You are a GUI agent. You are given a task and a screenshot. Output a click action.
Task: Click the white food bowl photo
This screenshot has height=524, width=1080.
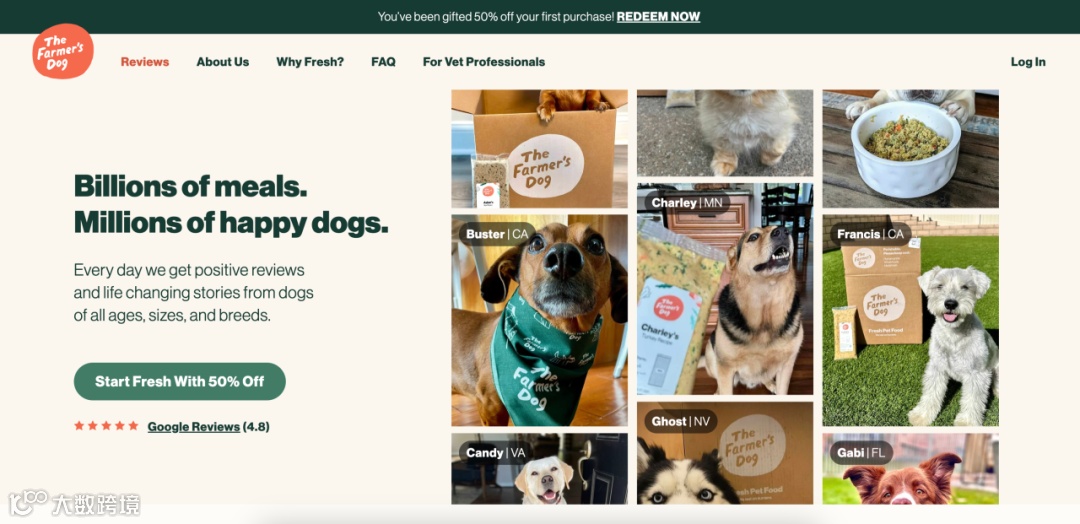(x=910, y=149)
